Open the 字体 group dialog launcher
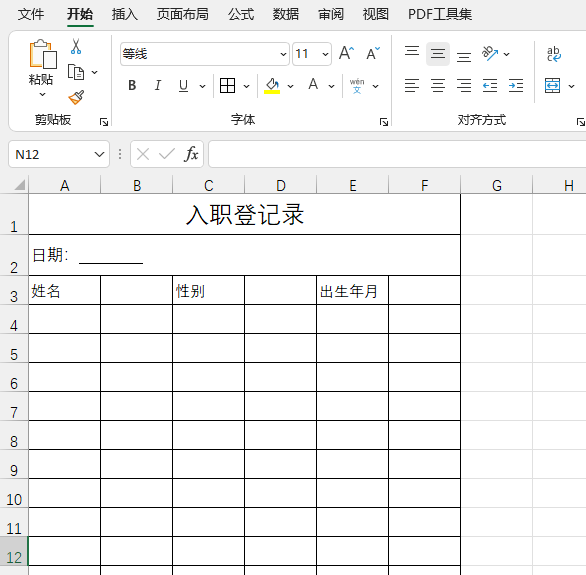The width and height of the screenshot is (586, 575). [383, 122]
